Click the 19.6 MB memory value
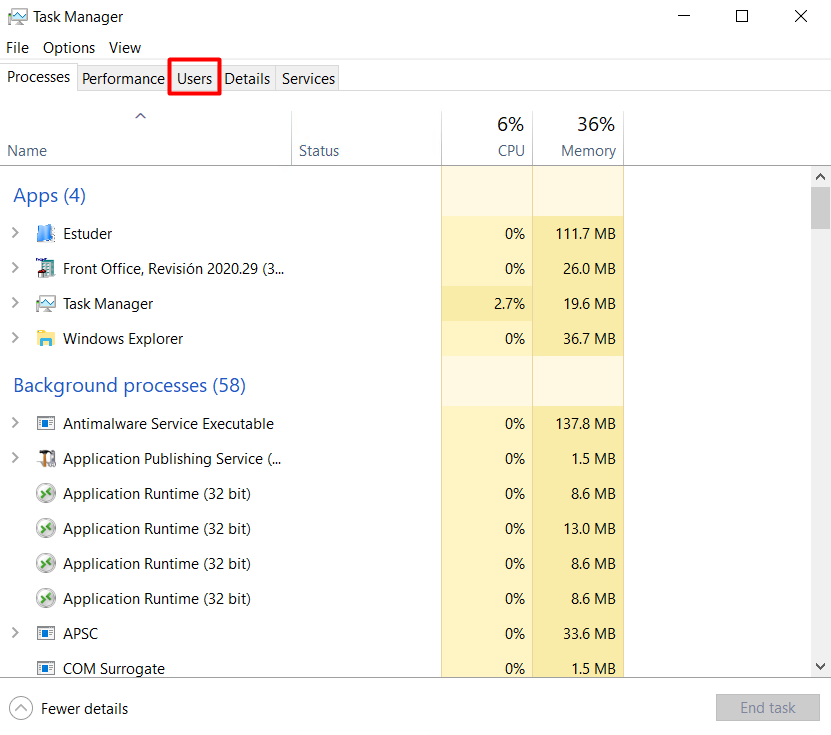 [589, 304]
